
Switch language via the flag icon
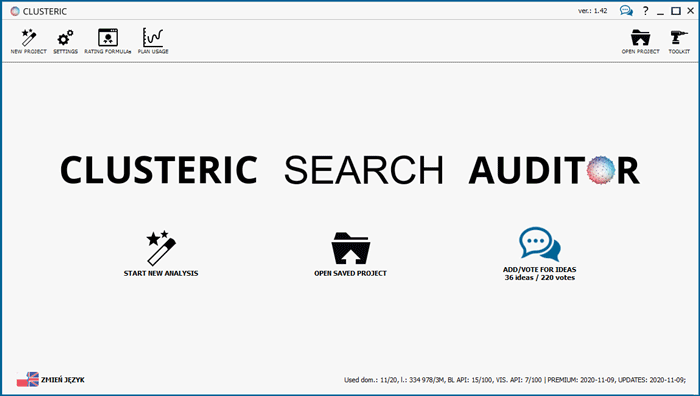tap(28, 379)
